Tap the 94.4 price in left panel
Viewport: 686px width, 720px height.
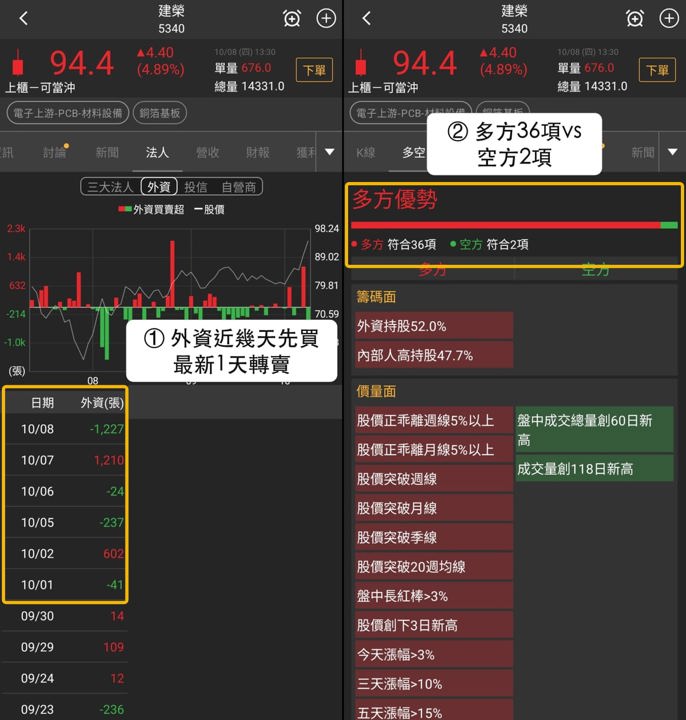click(x=82, y=63)
